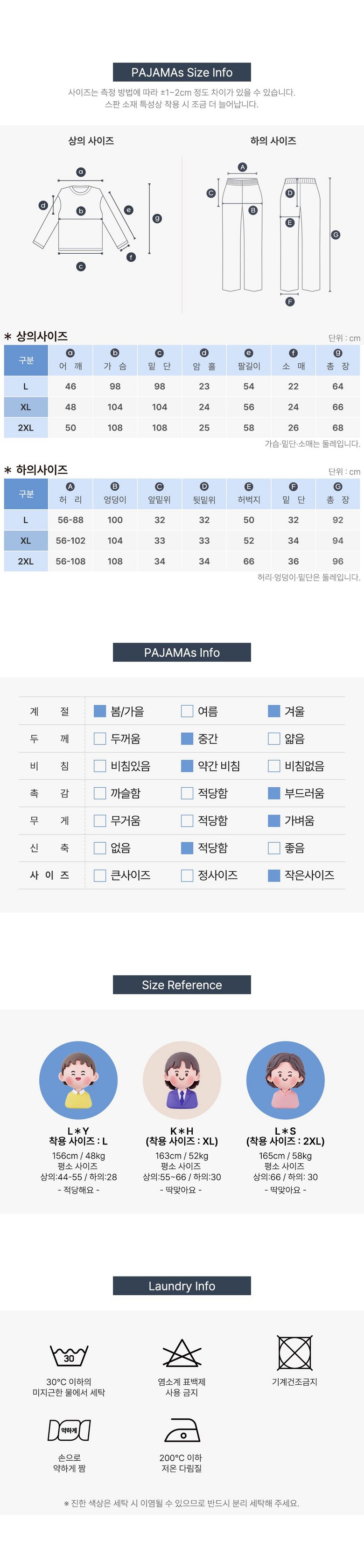The image size is (364, 1568).
Task: Check the 두꺼움 thickness checkbox
Action: tap(100, 738)
